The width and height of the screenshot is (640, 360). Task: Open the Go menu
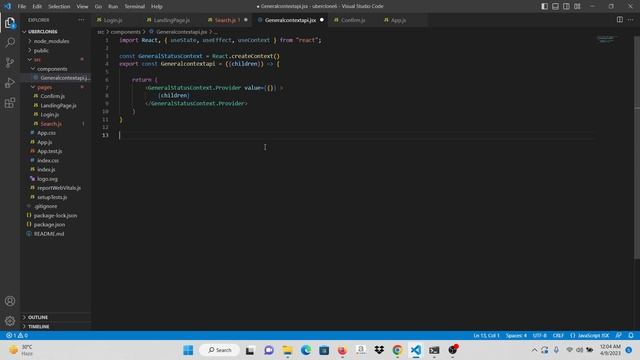coord(98,7)
